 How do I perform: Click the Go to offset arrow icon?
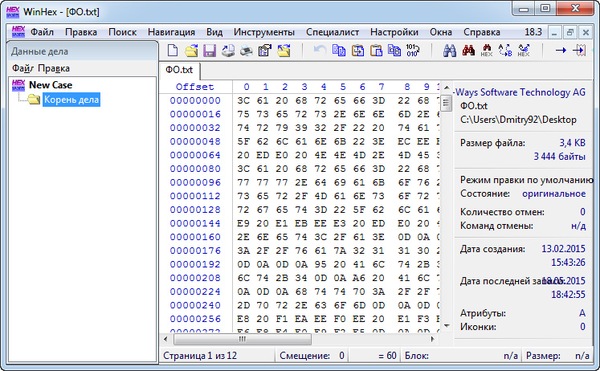(x=561, y=50)
